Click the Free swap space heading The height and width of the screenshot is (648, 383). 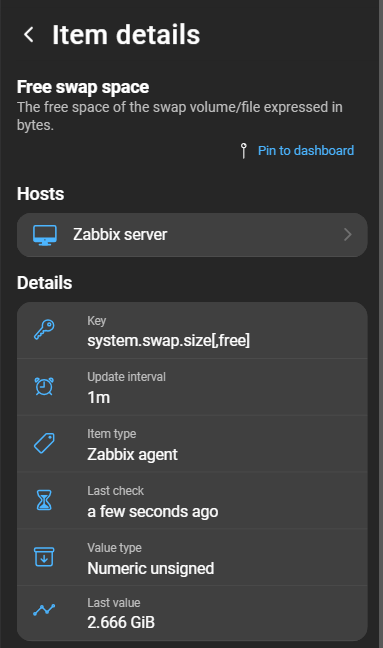point(83,87)
